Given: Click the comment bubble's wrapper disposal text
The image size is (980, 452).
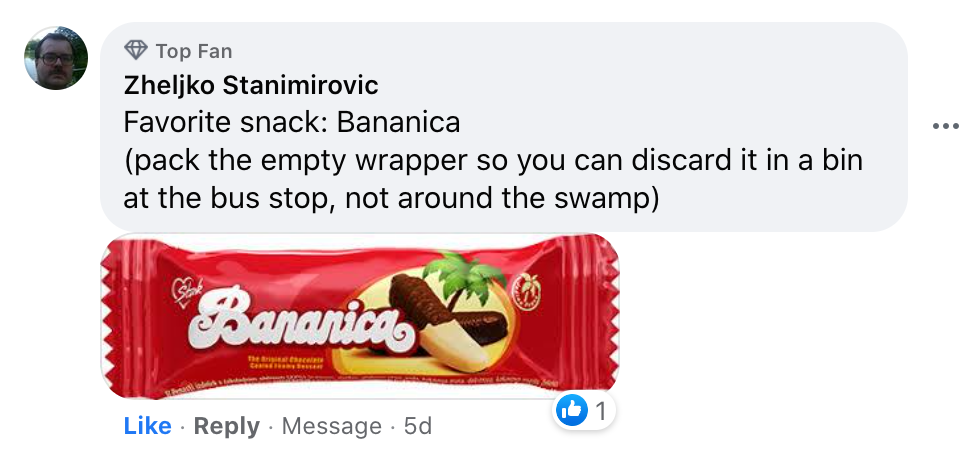Looking at the screenshot, I should 493,179.
